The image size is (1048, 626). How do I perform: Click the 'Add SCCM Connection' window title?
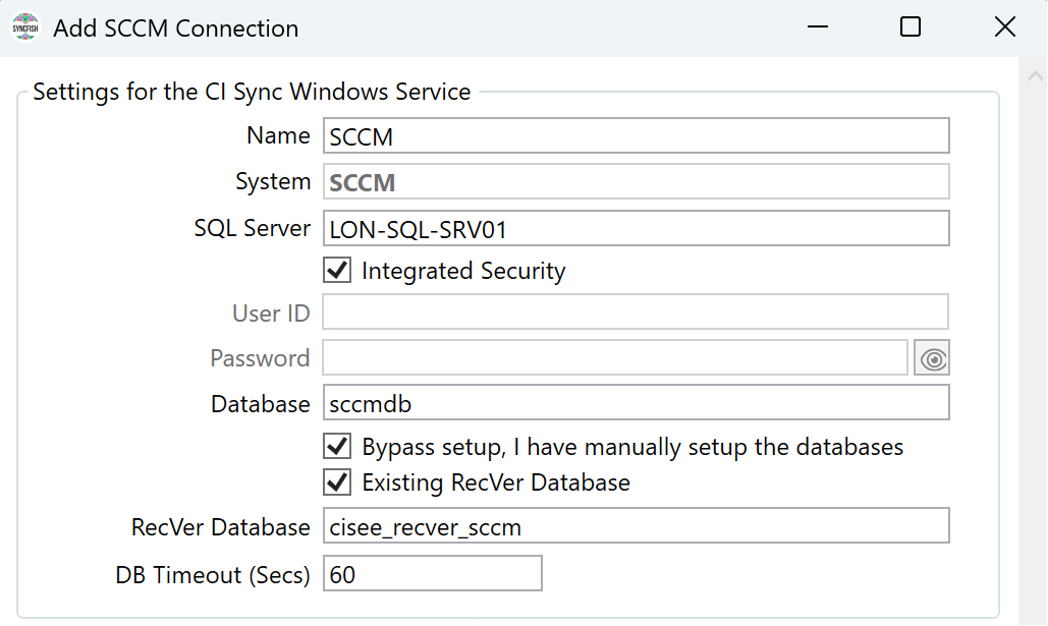[176, 28]
